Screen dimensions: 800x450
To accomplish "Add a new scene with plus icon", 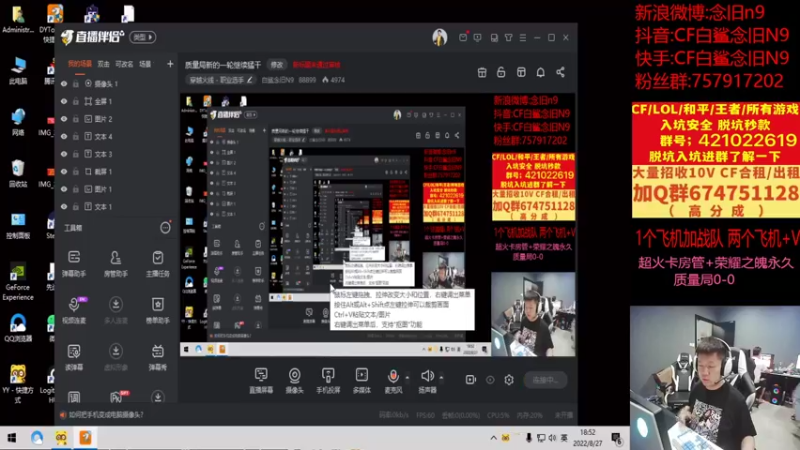I will point(170,64).
